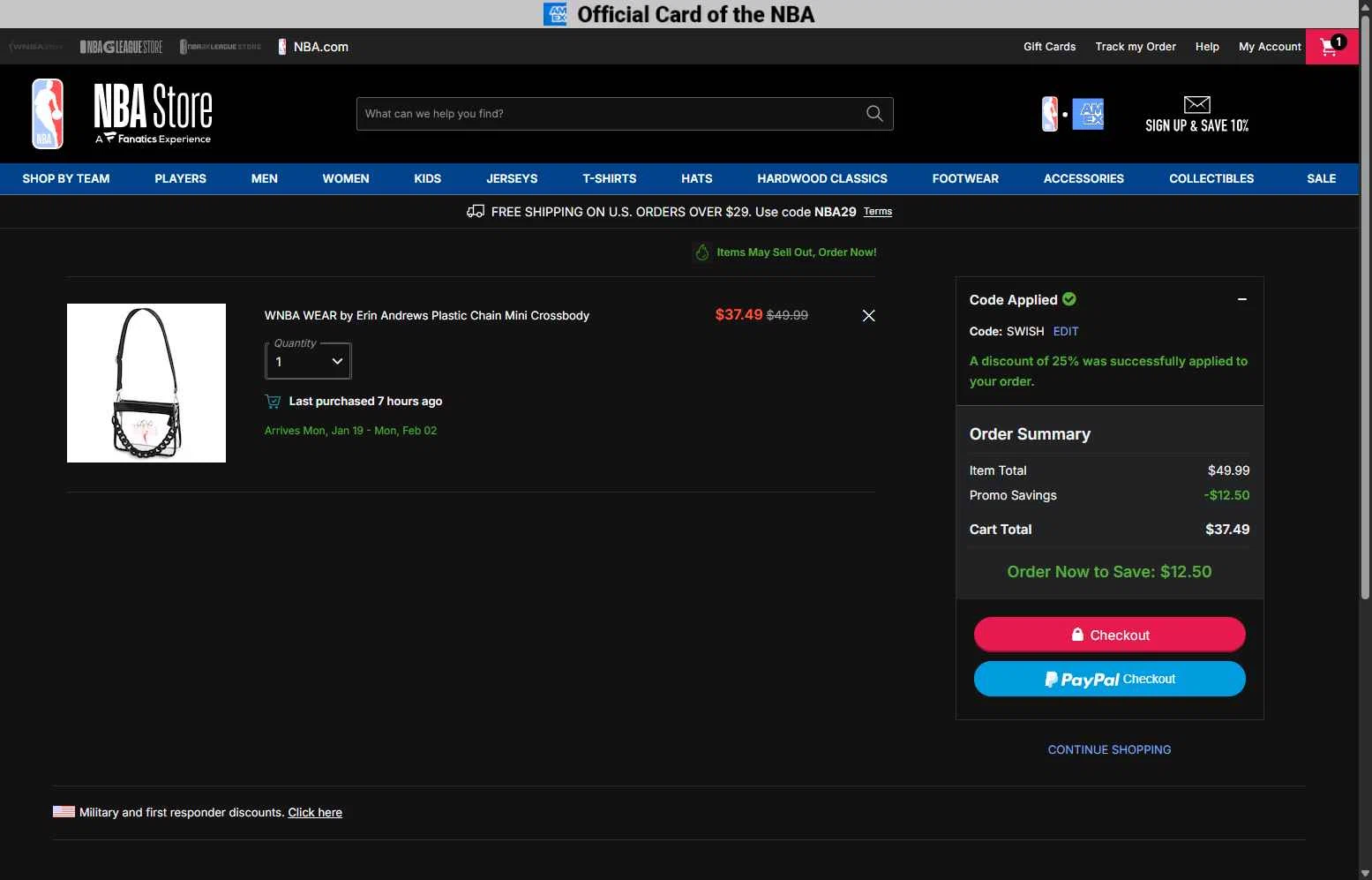This screenshot has width=1372, height=880.
Task: Open the Men menu
Action: coord(265,178)
